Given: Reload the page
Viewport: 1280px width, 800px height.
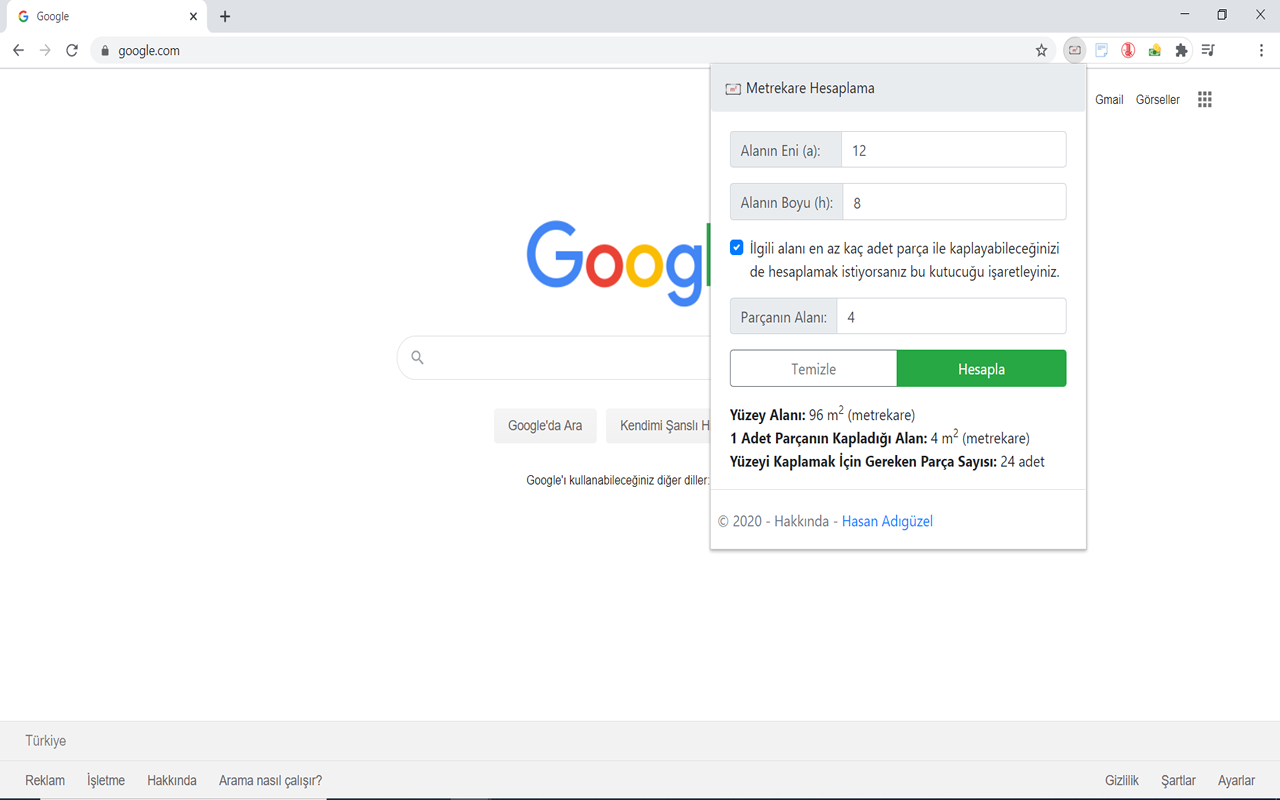Looking at the screenshot, I should click(x=72, y=50).
